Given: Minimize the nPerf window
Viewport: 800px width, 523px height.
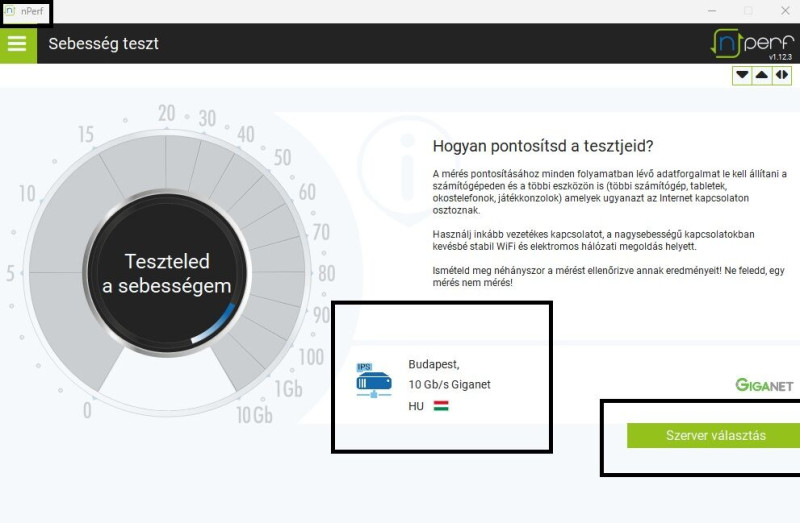Looking at the screenshot, I should pyautogui.click(x=712, y=11).
